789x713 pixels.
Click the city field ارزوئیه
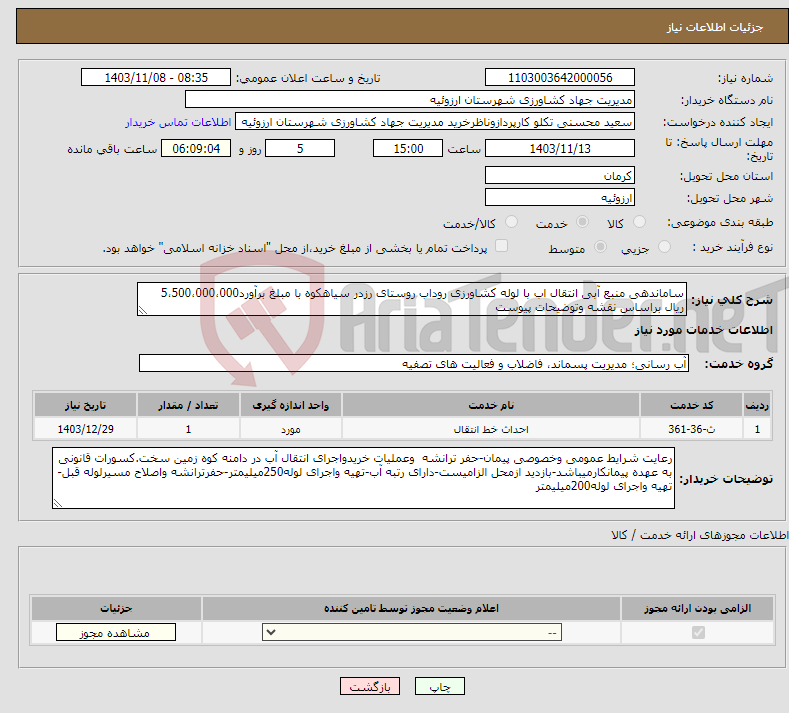point(560,197)
